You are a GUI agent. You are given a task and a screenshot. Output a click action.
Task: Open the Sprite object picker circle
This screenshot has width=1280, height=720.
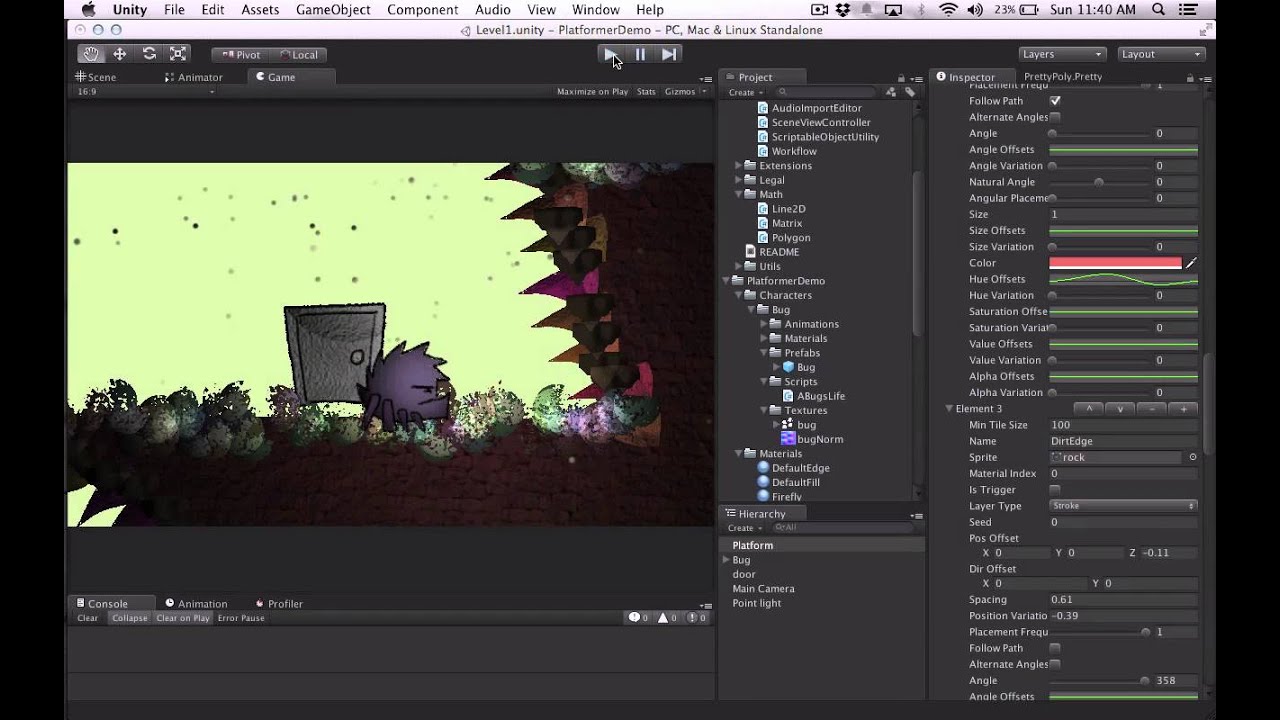[x=1192, y=457]
